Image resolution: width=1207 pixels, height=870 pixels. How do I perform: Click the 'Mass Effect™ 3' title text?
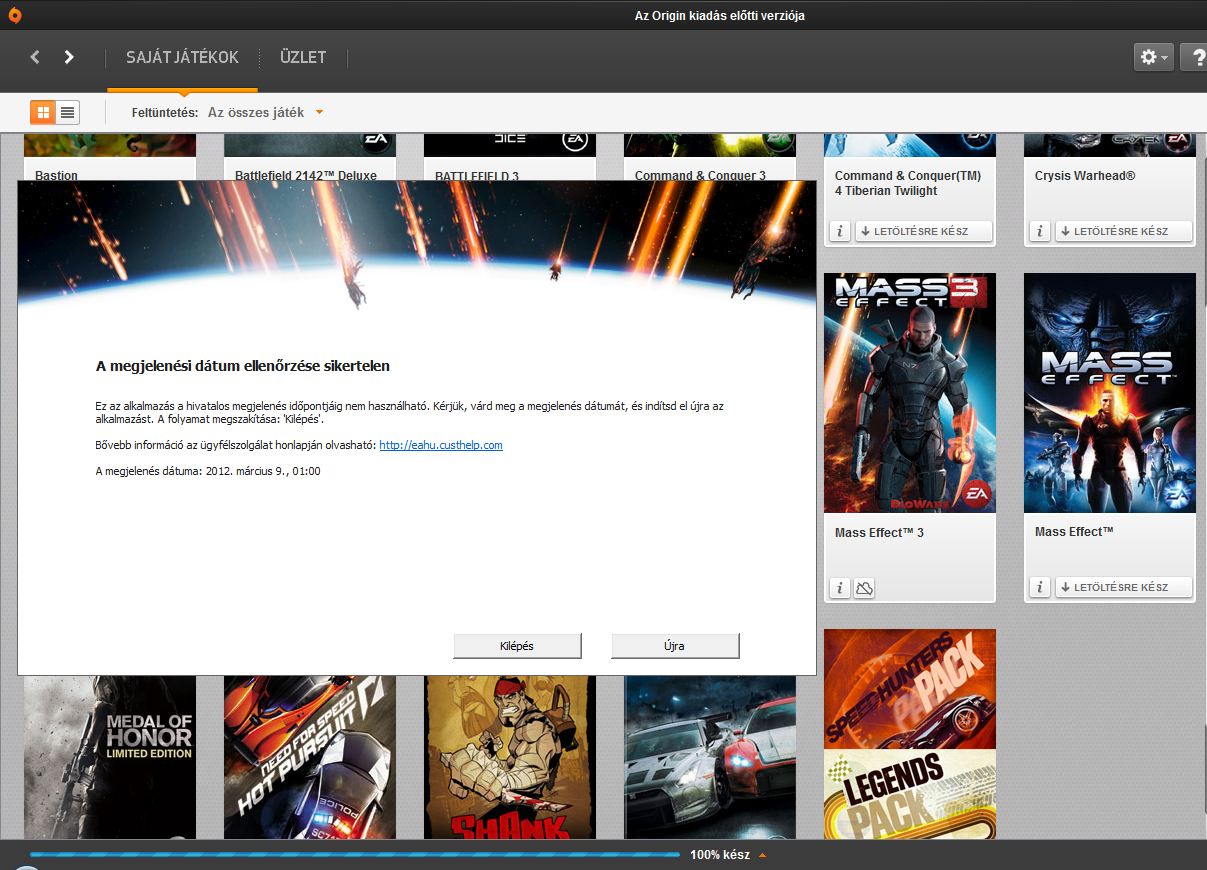coord(879,533)
